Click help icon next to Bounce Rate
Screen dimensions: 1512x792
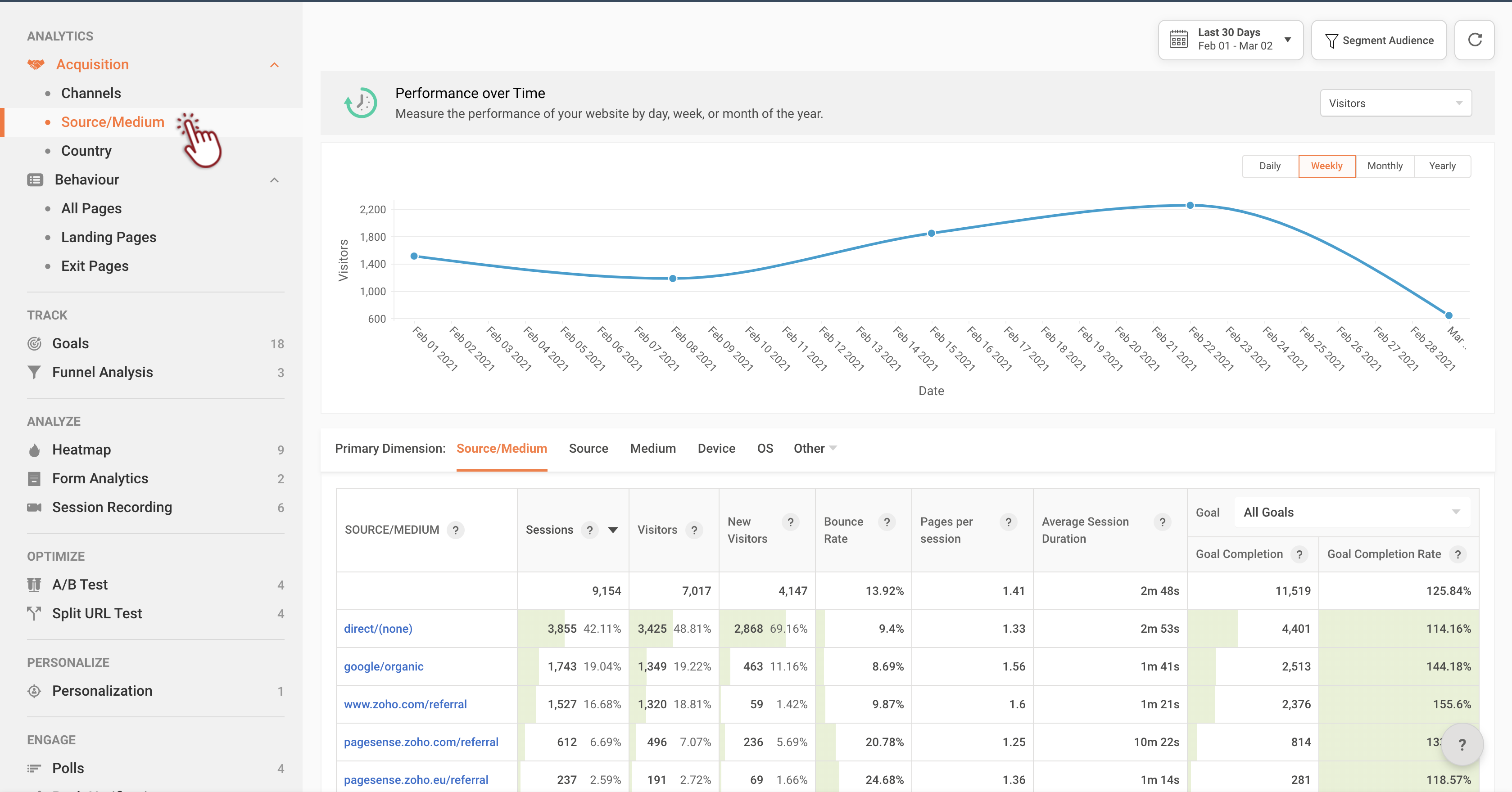pos(886,522)
